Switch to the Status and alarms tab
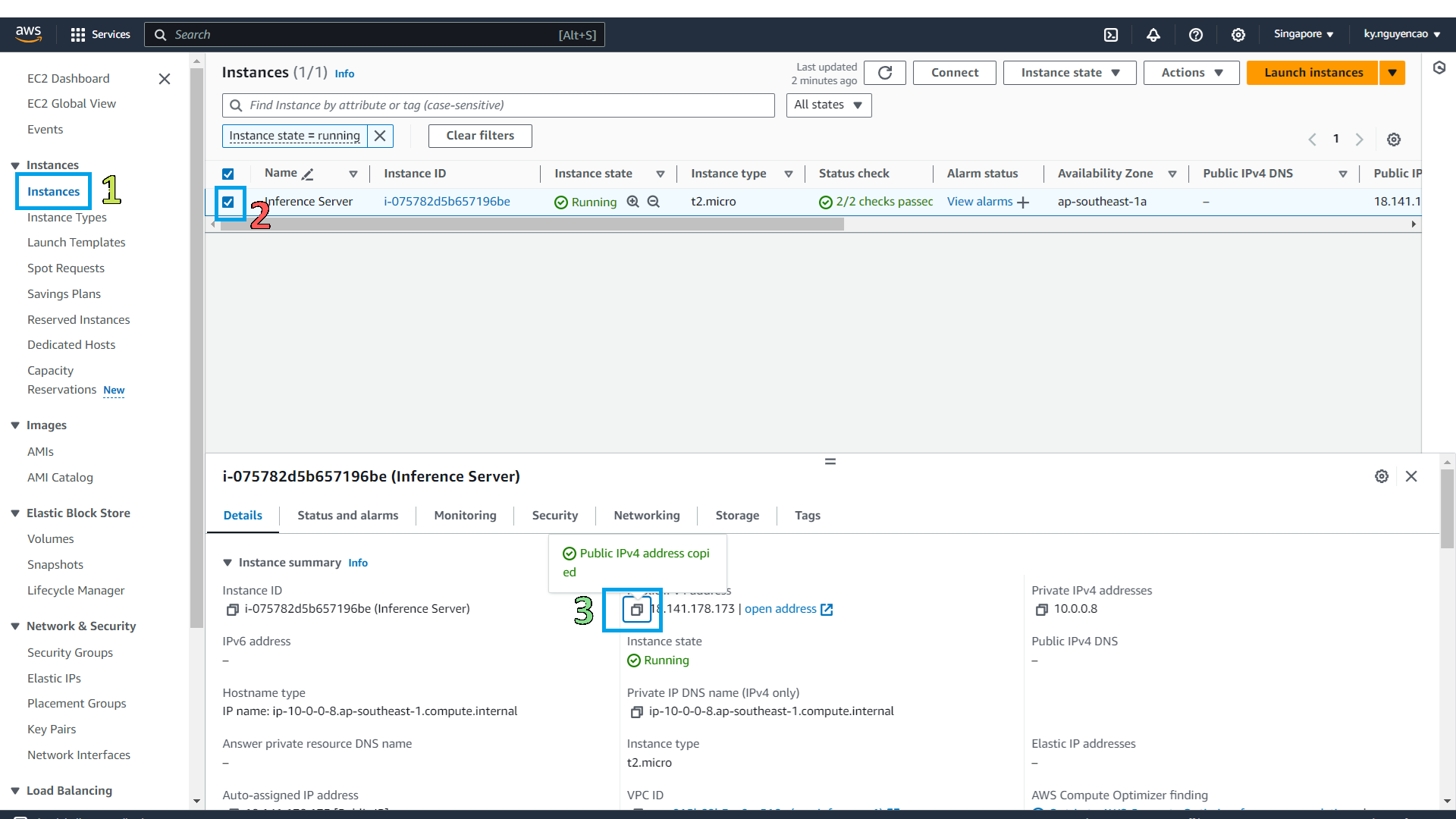The height and width of the screenshot is (819, 1456). pos(347,516)
